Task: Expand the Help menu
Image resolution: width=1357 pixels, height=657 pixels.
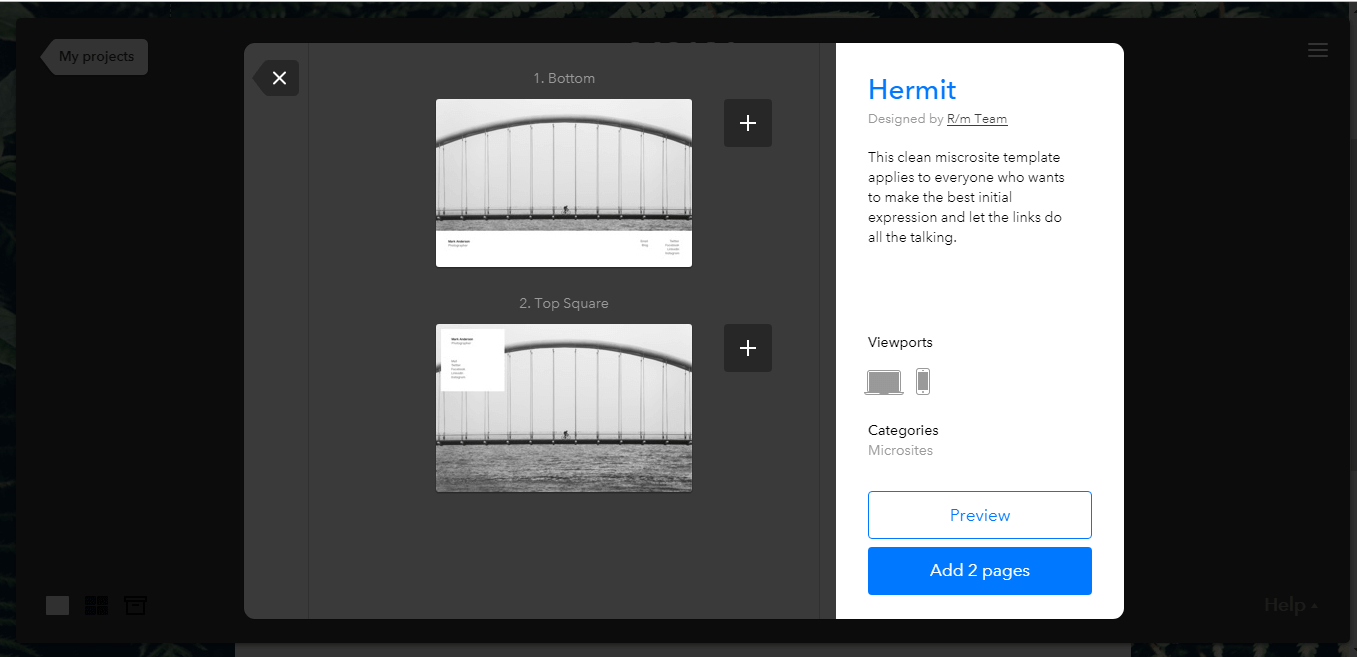Action: point(1290,605)
